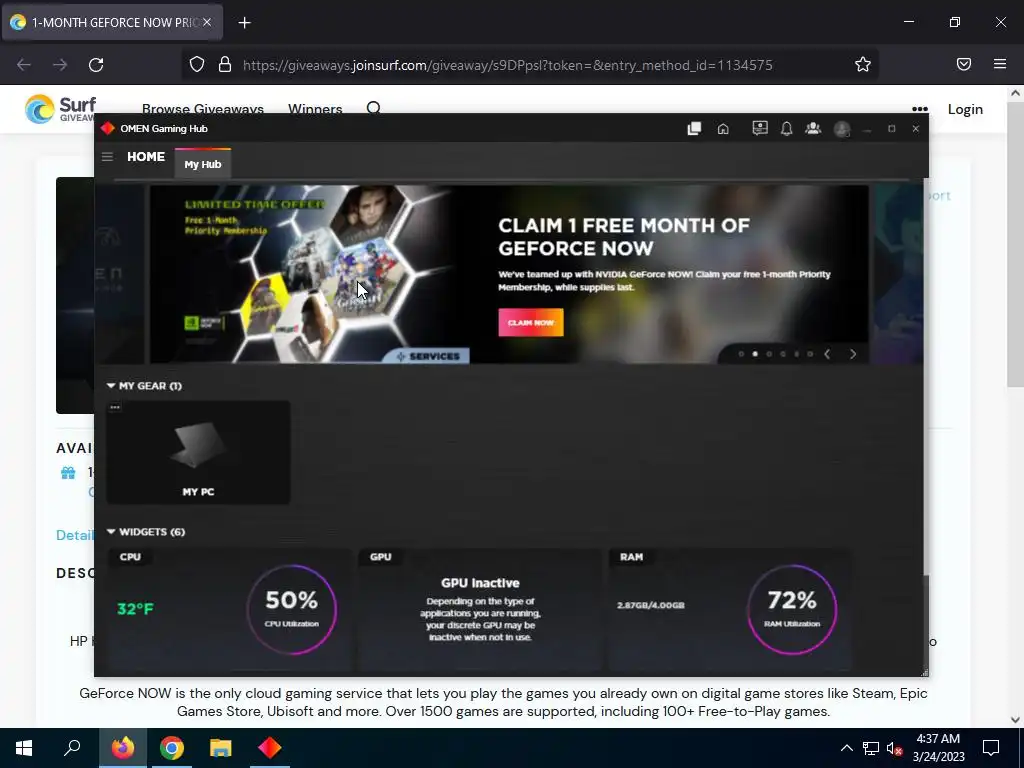Open the stacked windows icon in OMEN title bar

click(694, 129)
